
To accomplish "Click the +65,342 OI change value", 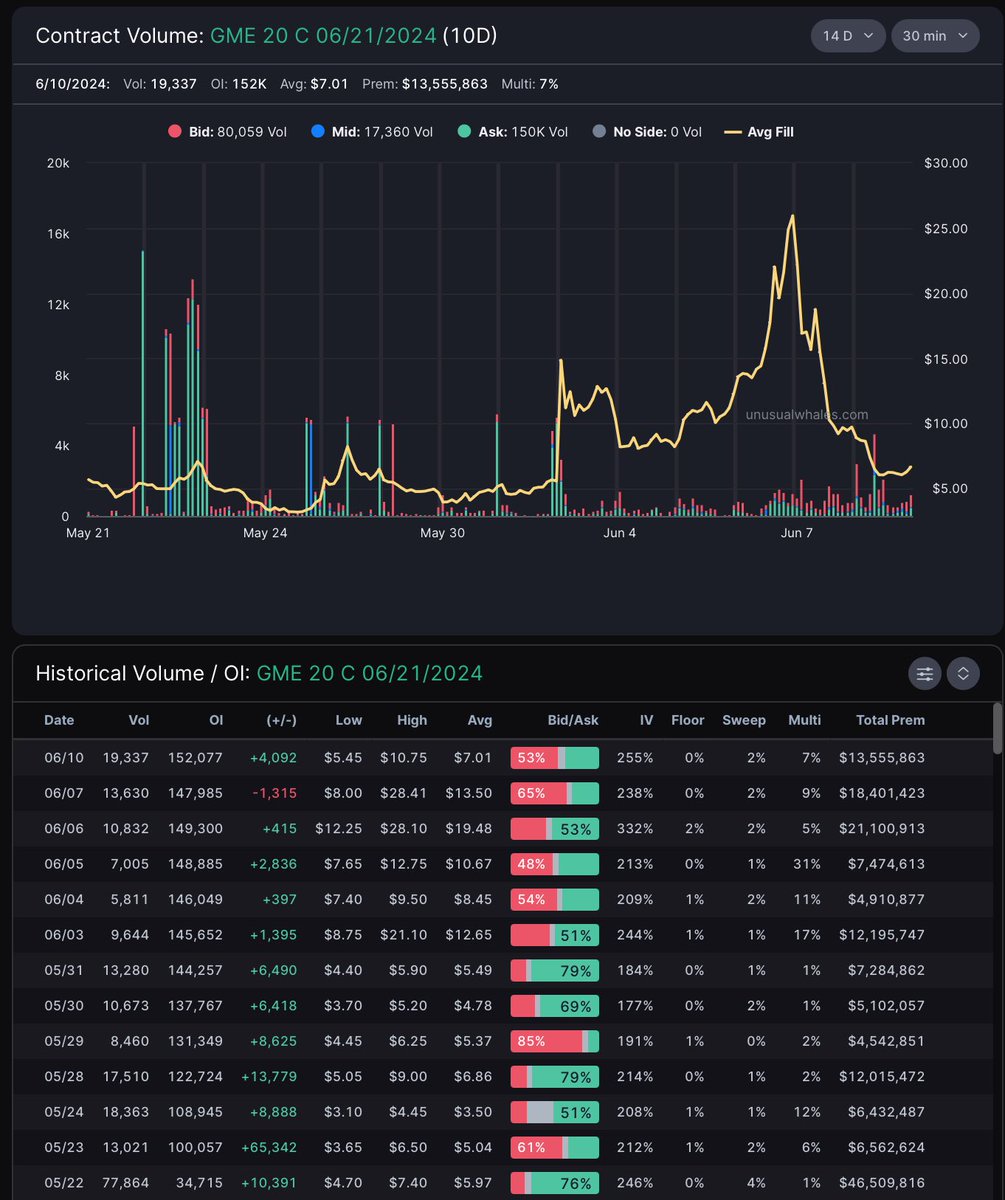I will click(267, 1148).
